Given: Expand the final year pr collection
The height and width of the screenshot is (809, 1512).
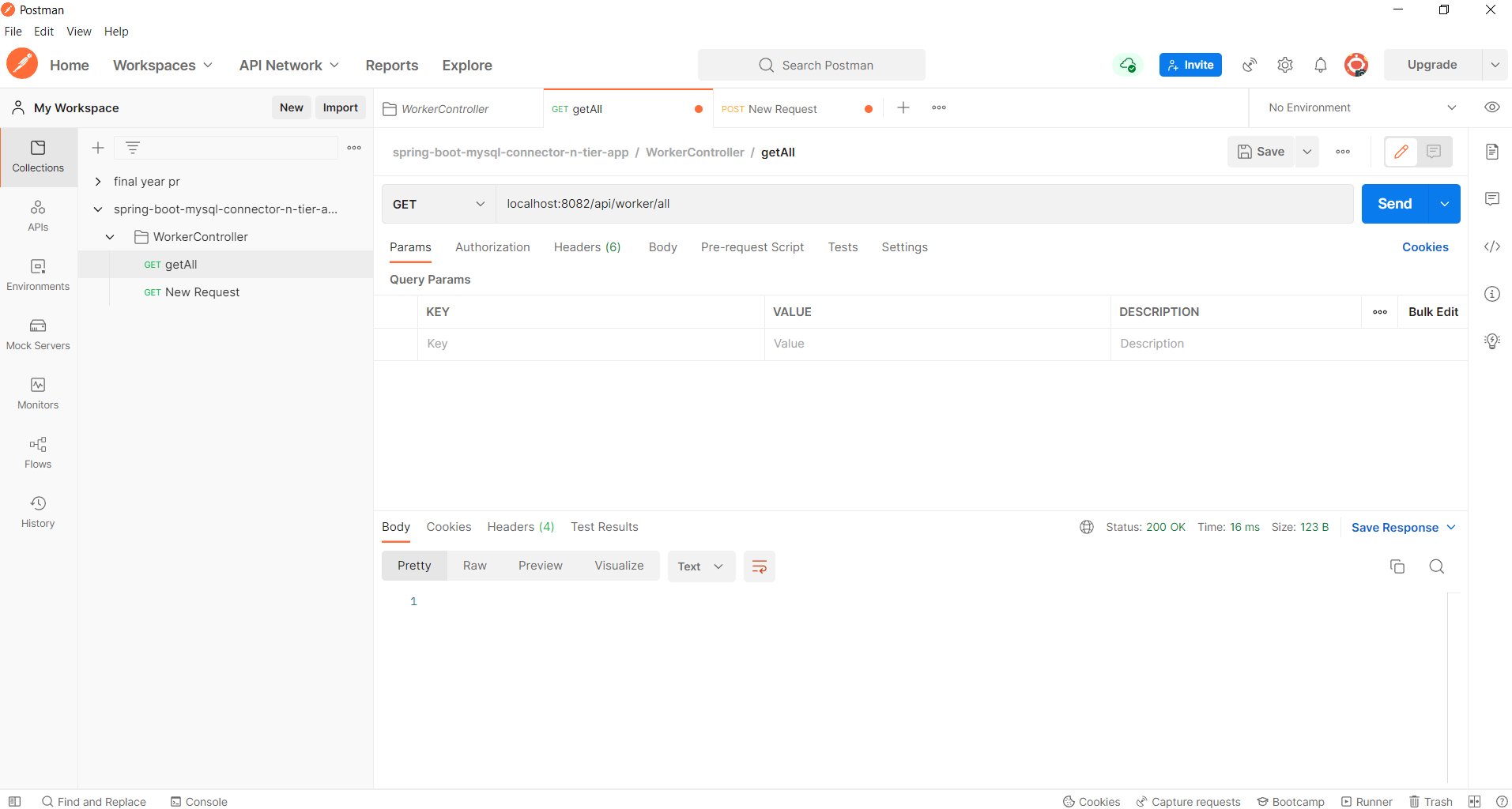Looking at the screenshot, I should 98,182.
